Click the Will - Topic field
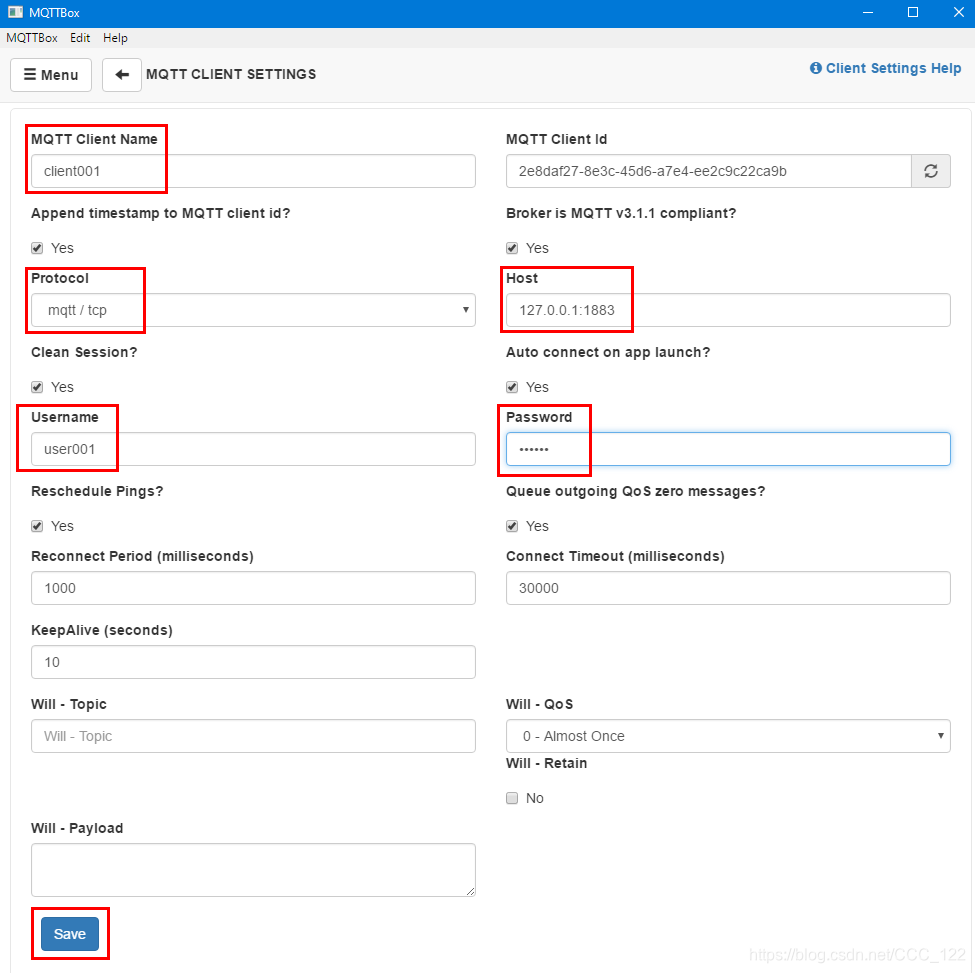Image resolution: width=975 pixels, height=973 pixels. [x=253, y=736]
